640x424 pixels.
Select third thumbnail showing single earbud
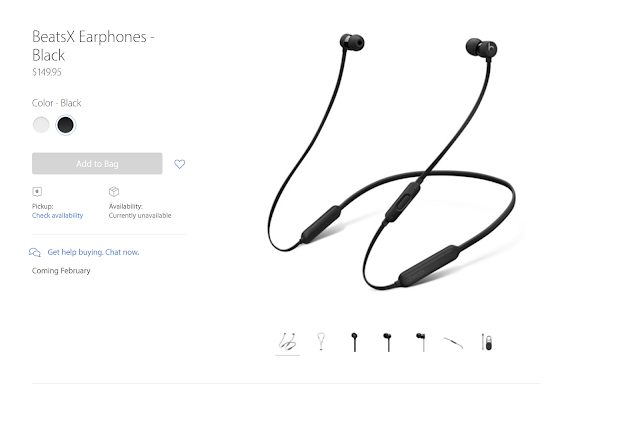pyautogui.click(x=354, y=342)
